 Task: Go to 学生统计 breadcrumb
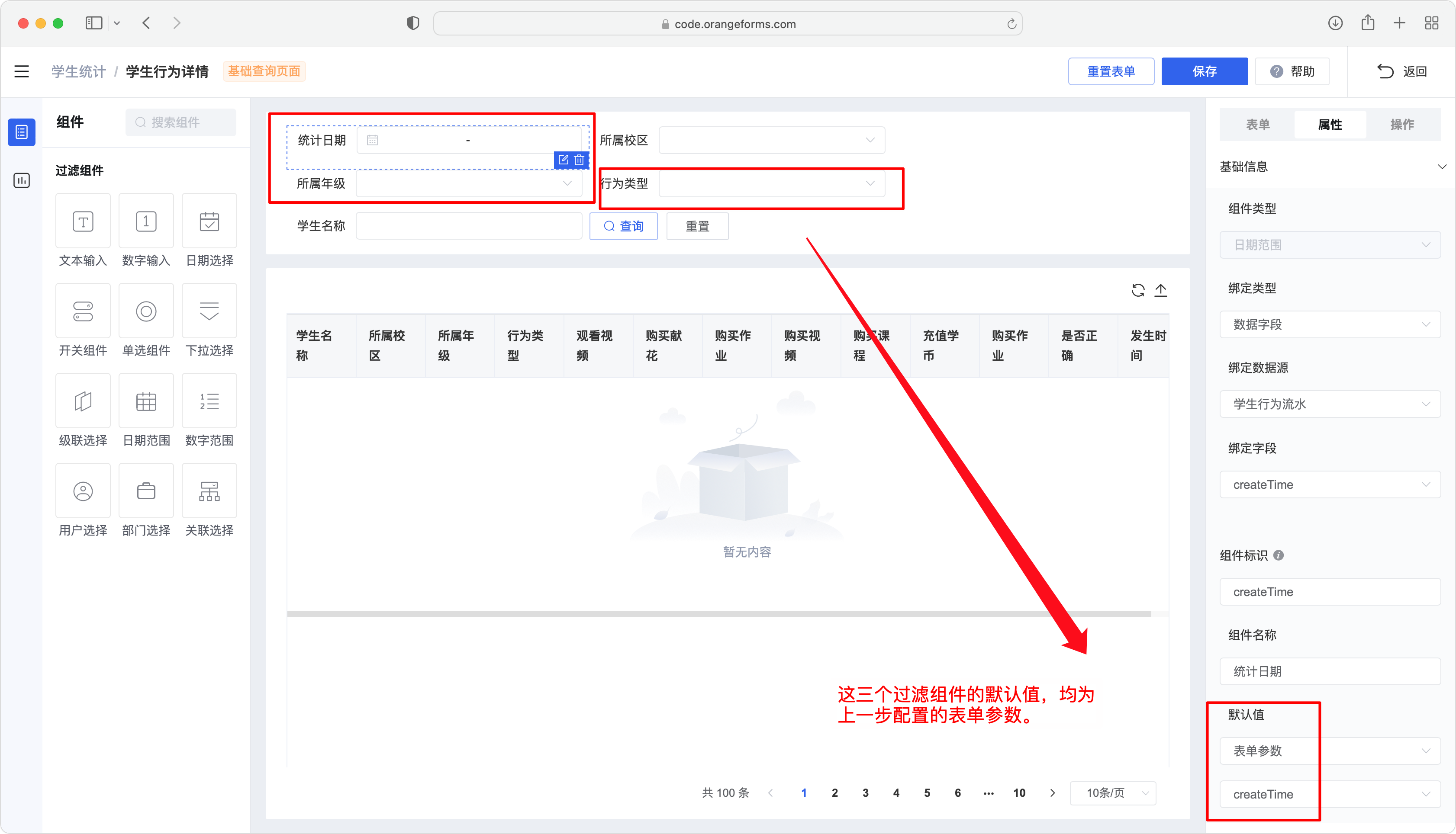[x=78, y=72]
